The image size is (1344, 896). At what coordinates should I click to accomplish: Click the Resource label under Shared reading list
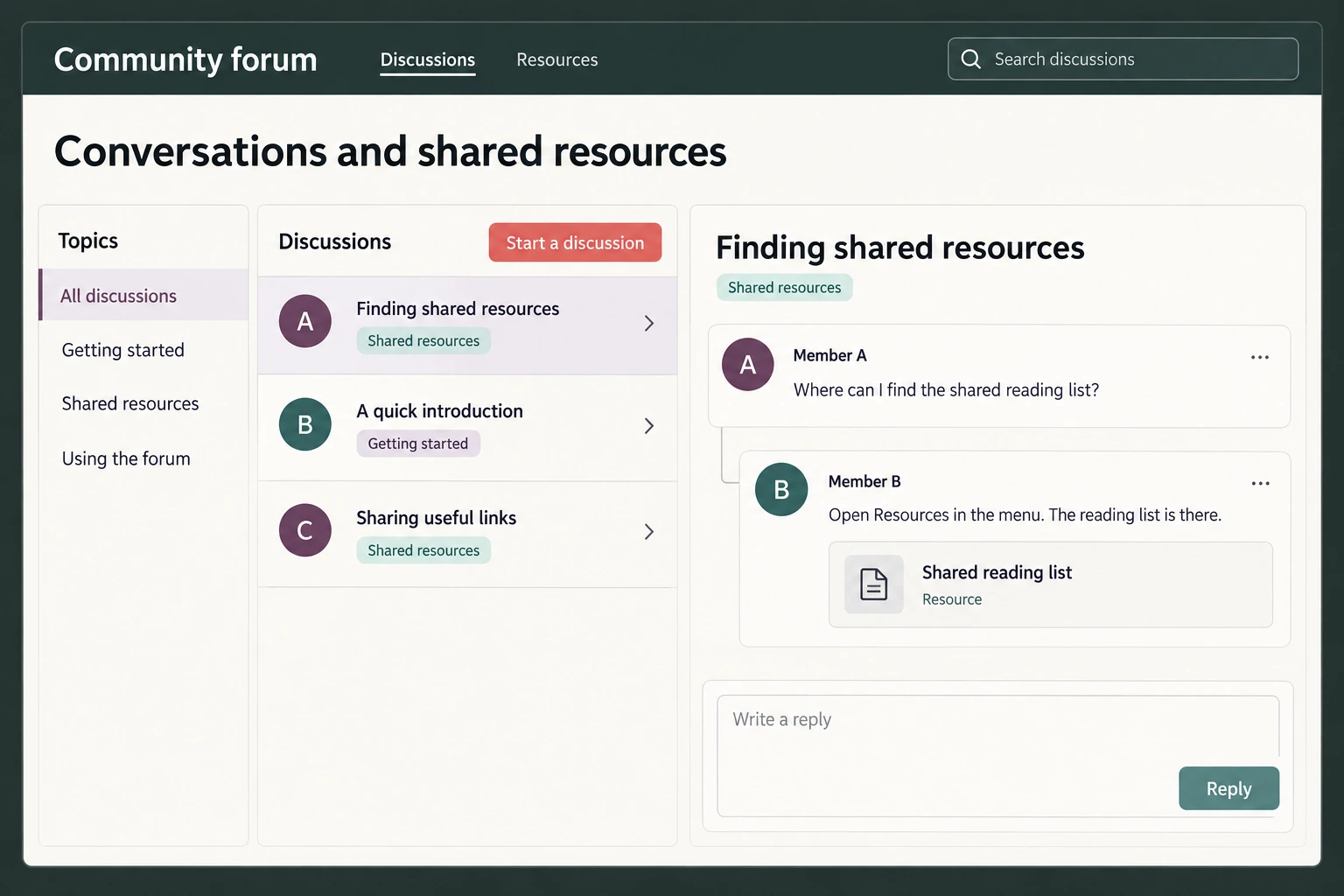[x=952, y=599]
